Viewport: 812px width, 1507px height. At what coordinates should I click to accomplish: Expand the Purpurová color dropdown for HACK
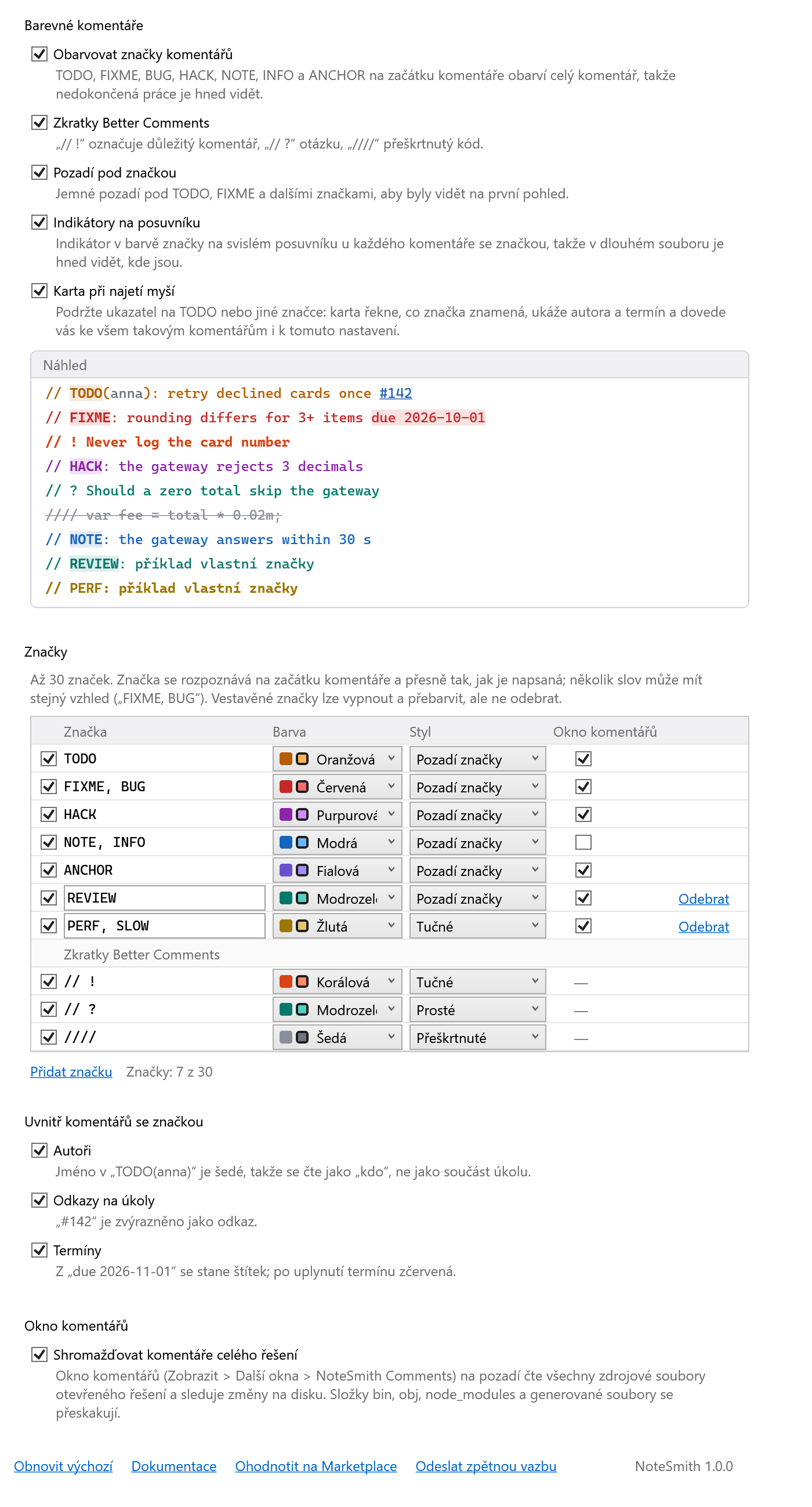click(338, 815)
